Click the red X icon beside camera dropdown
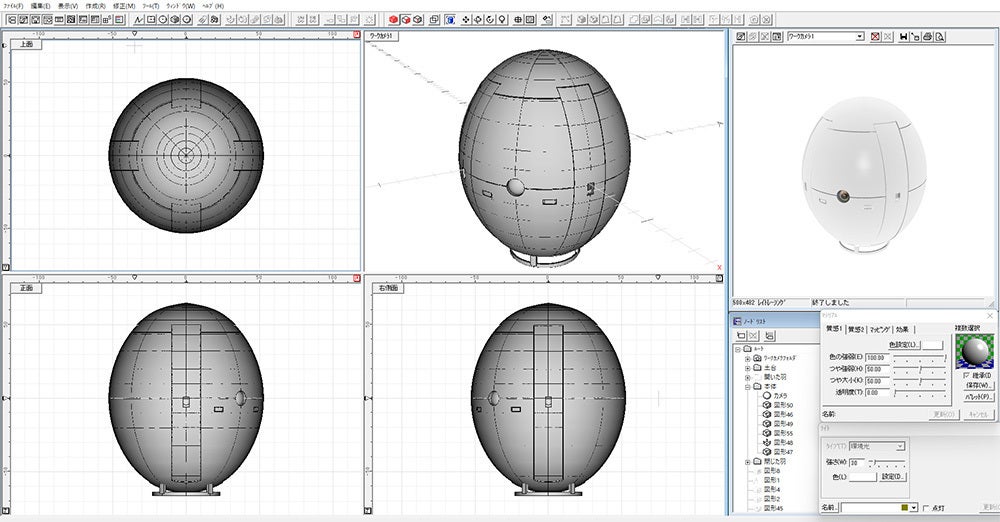The image size is (1000, 522). pyautogui.click(x=876, y=37)
